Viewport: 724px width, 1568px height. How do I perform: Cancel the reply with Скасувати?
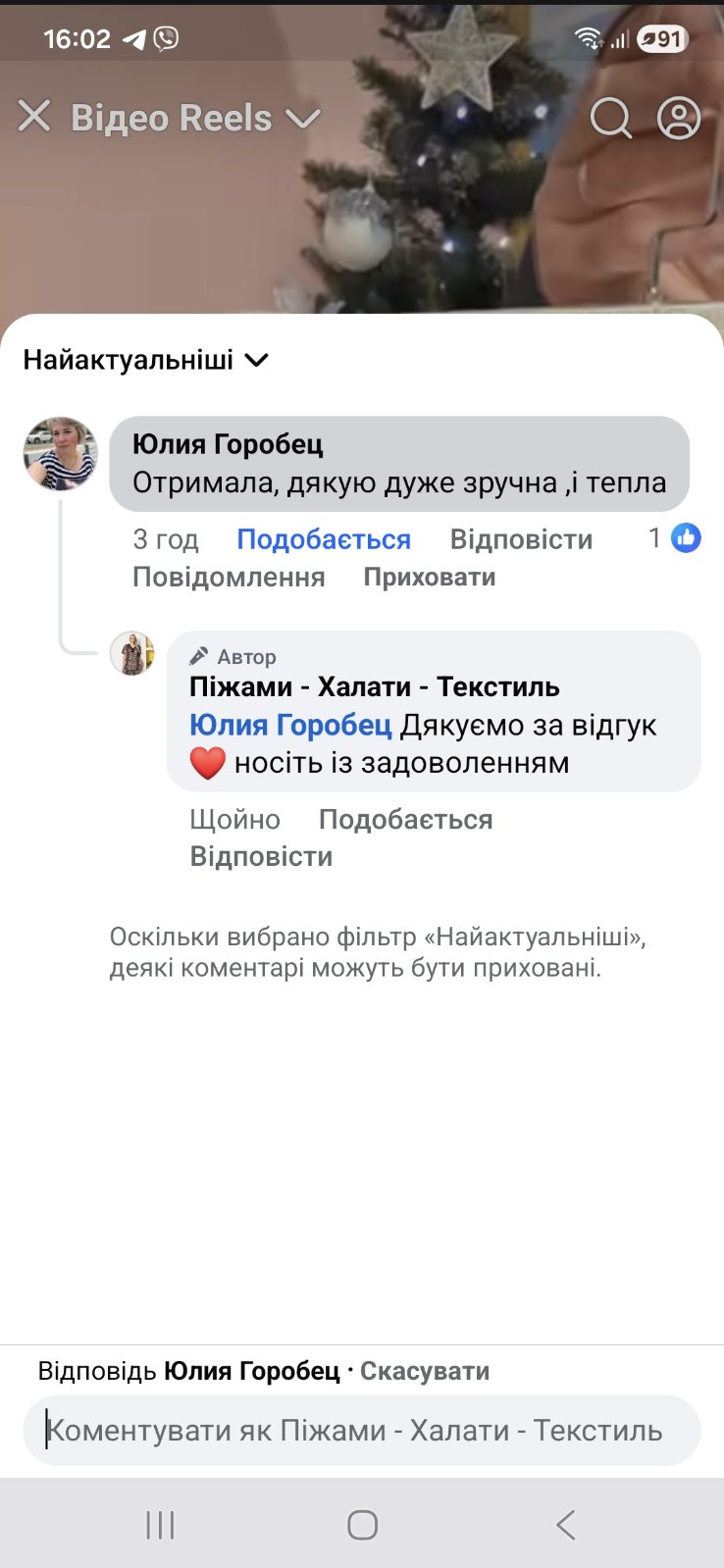click(x=425, y=1371)
